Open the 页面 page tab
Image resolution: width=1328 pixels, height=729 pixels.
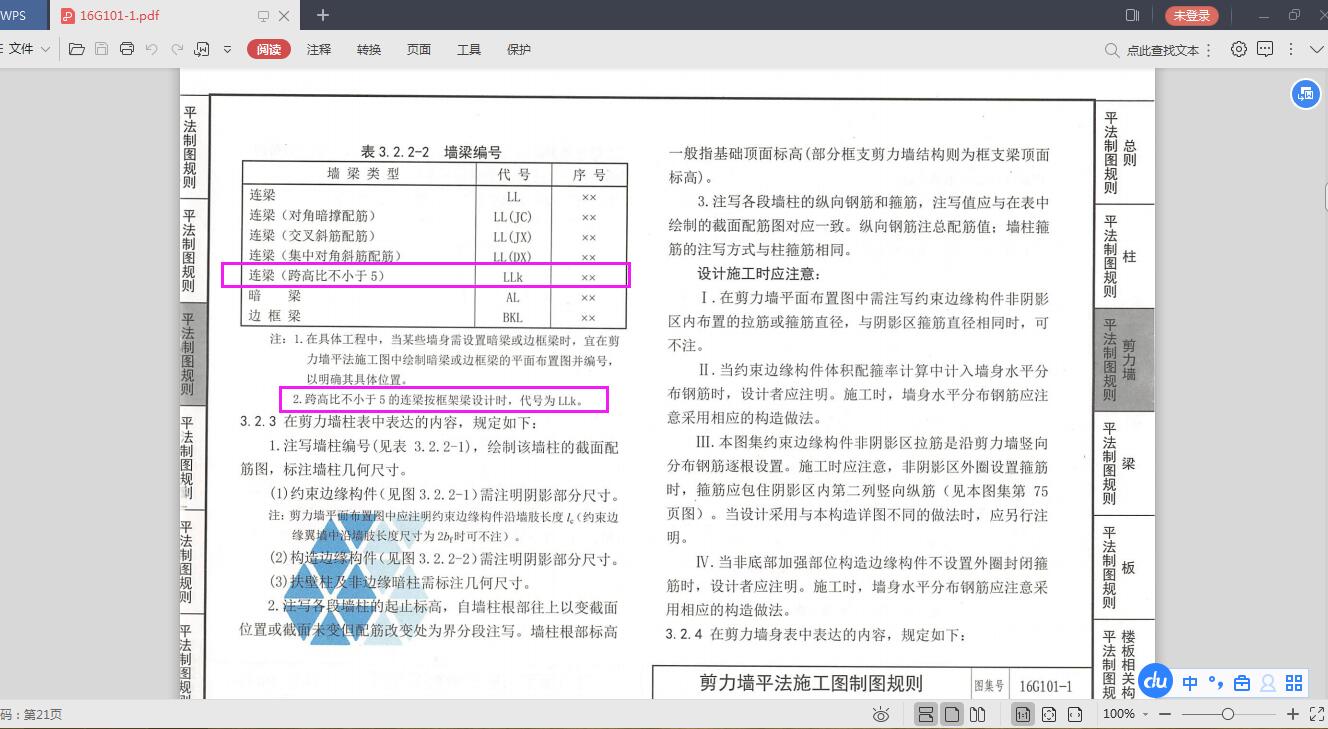[419, 49]
